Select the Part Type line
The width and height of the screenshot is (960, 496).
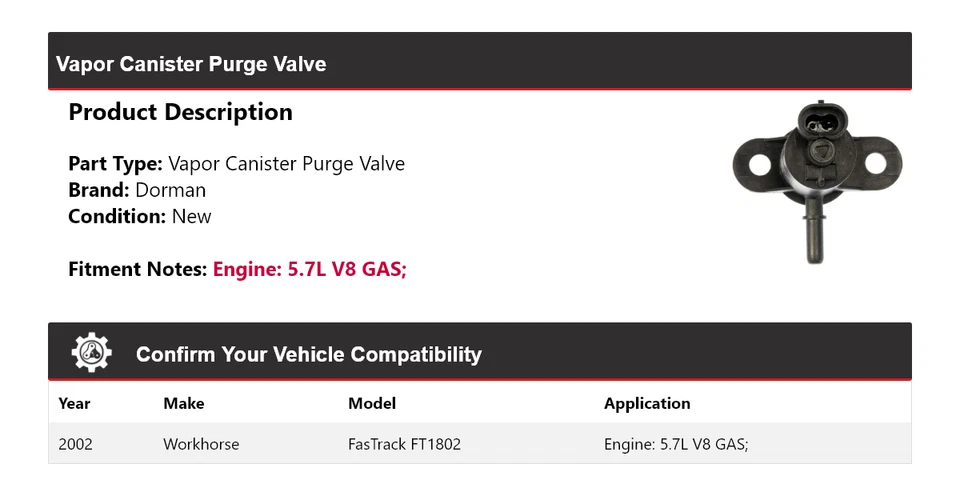point(236,164)
